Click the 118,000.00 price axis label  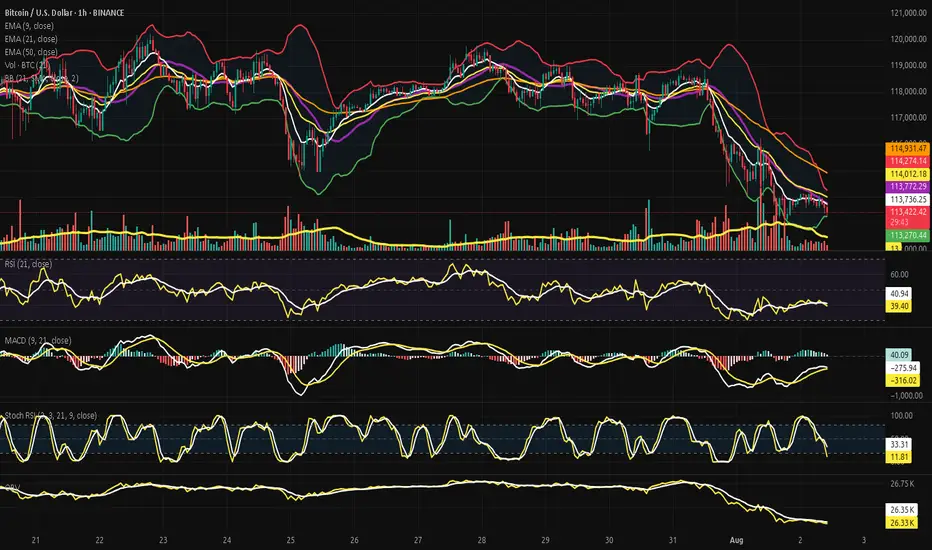908,91
